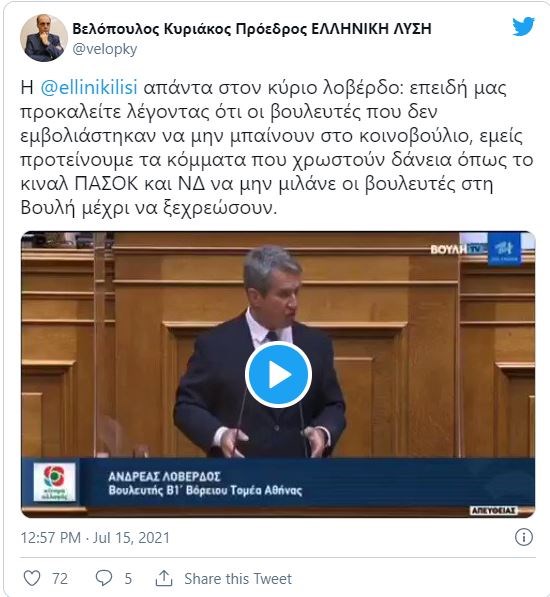Click the Twitter bird logo
The image size is (550, 597).
pyautogui.click(x=523, y=27)
